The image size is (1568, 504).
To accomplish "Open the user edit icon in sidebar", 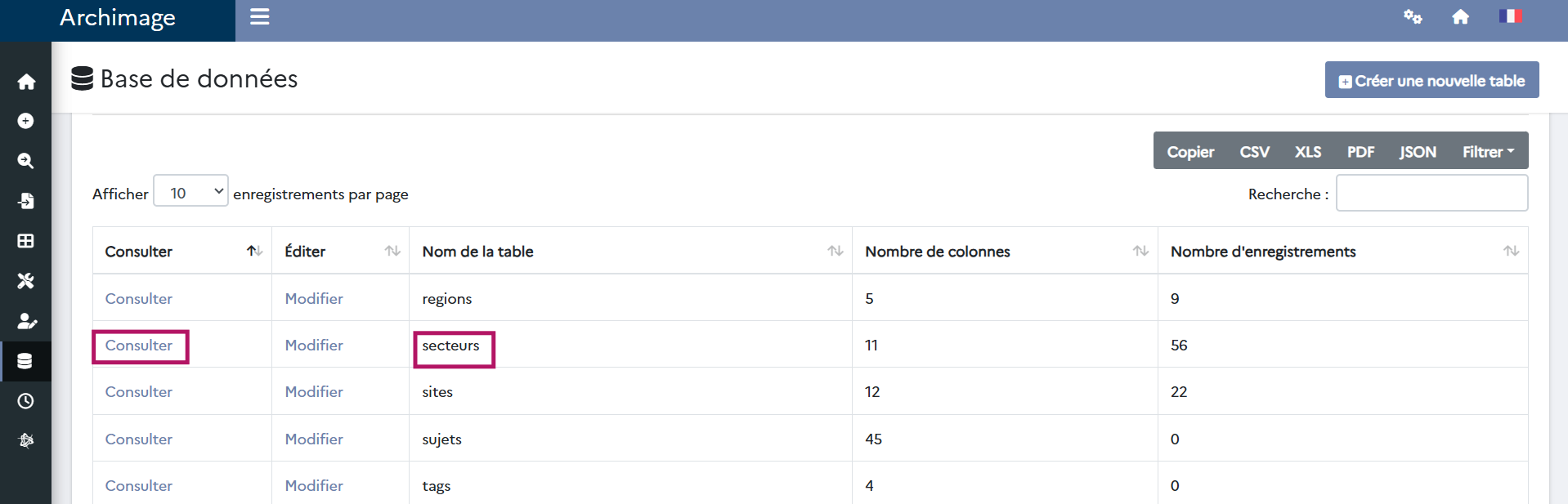I will [26, 321].
